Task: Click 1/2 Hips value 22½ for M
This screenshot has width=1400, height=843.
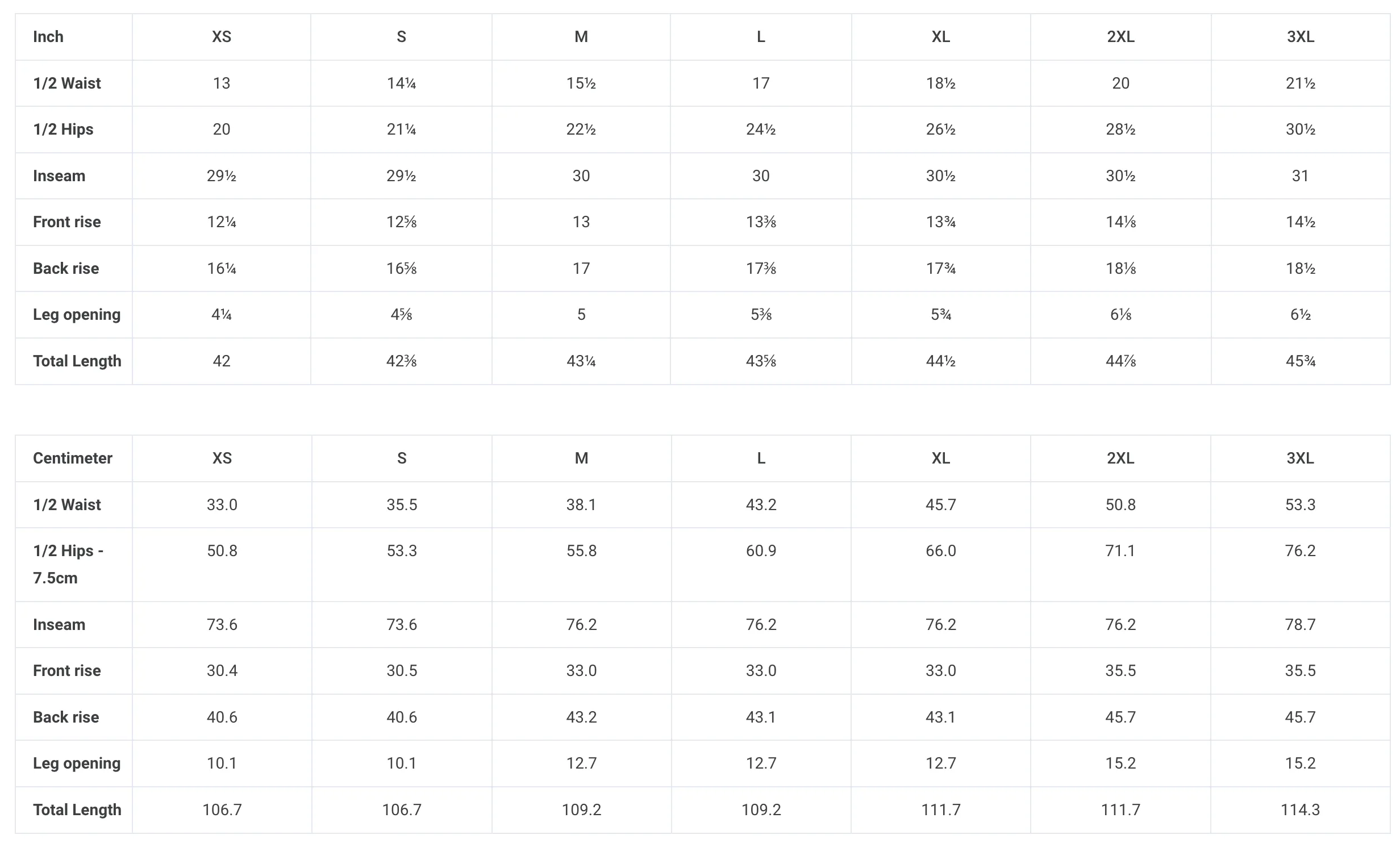Action: point(581,130)
